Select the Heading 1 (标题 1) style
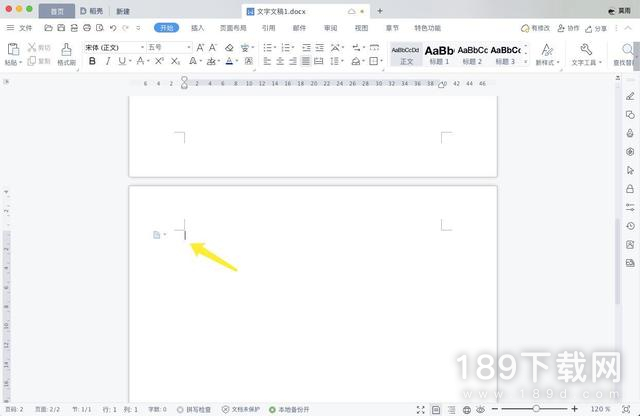640x416 pixels. click(x=439, y=53)
